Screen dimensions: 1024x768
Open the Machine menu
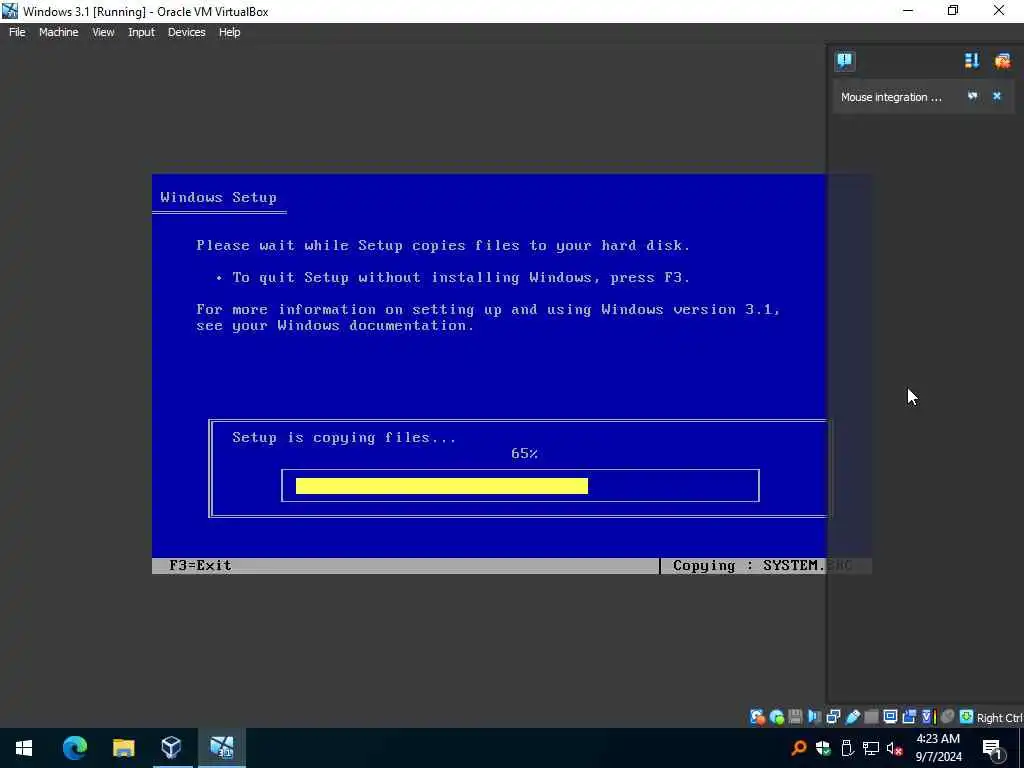pyautogui.click(x=58, y=32)
